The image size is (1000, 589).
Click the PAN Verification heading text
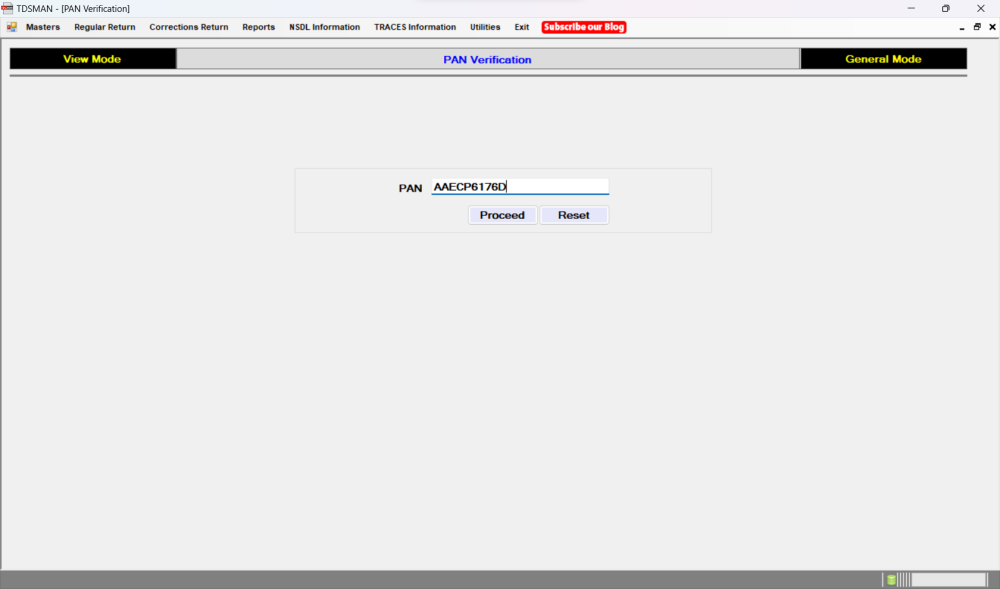[x=487, y=59]
